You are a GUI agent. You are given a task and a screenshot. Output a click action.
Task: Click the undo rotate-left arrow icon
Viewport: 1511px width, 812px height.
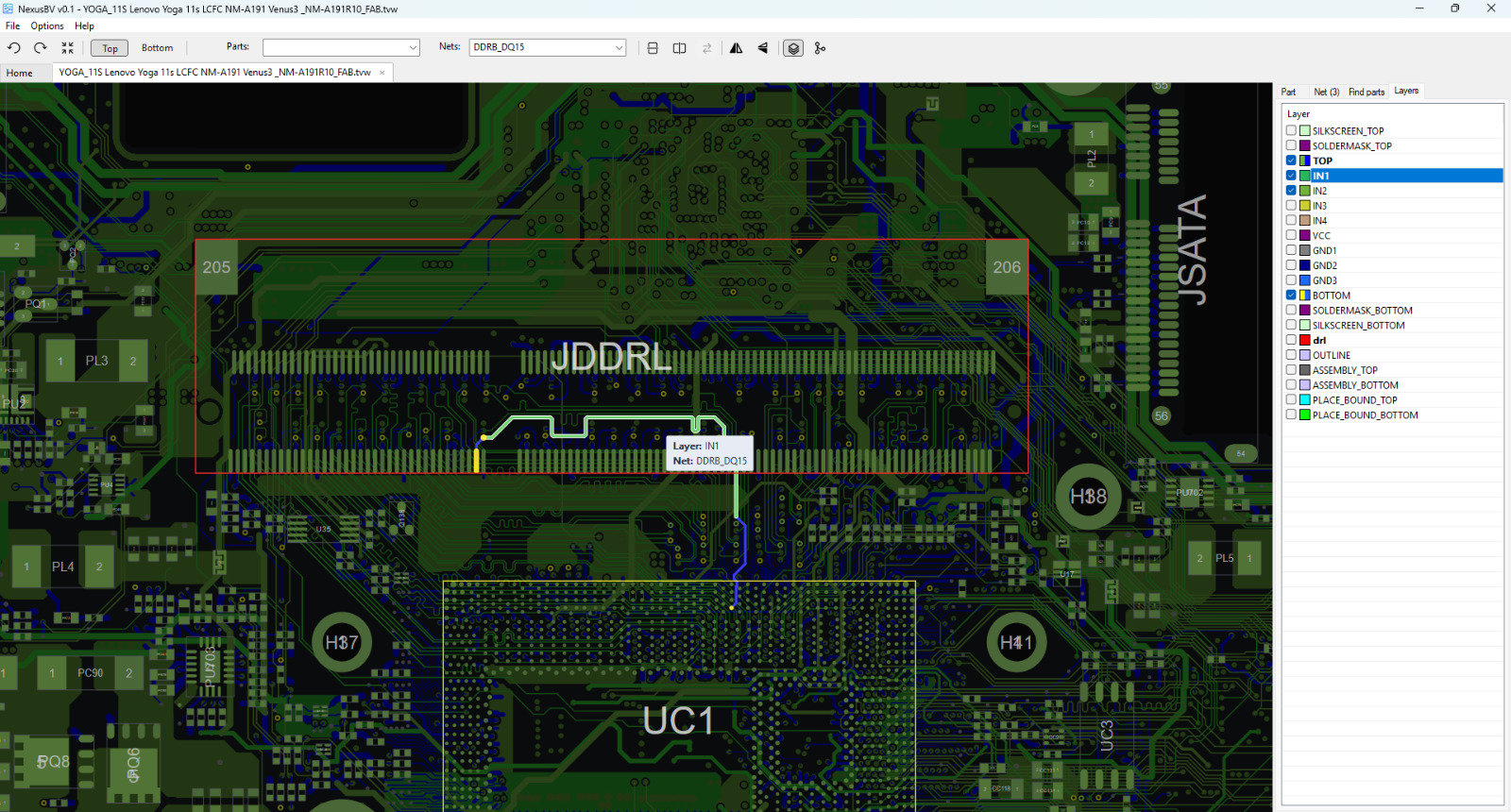tap(14, 48)
